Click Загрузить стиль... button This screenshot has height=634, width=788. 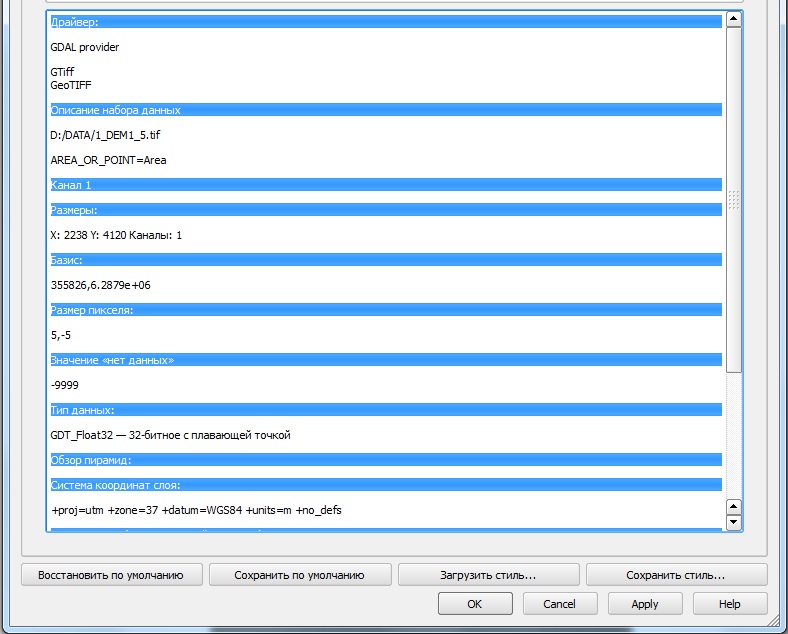click(488, 575)
